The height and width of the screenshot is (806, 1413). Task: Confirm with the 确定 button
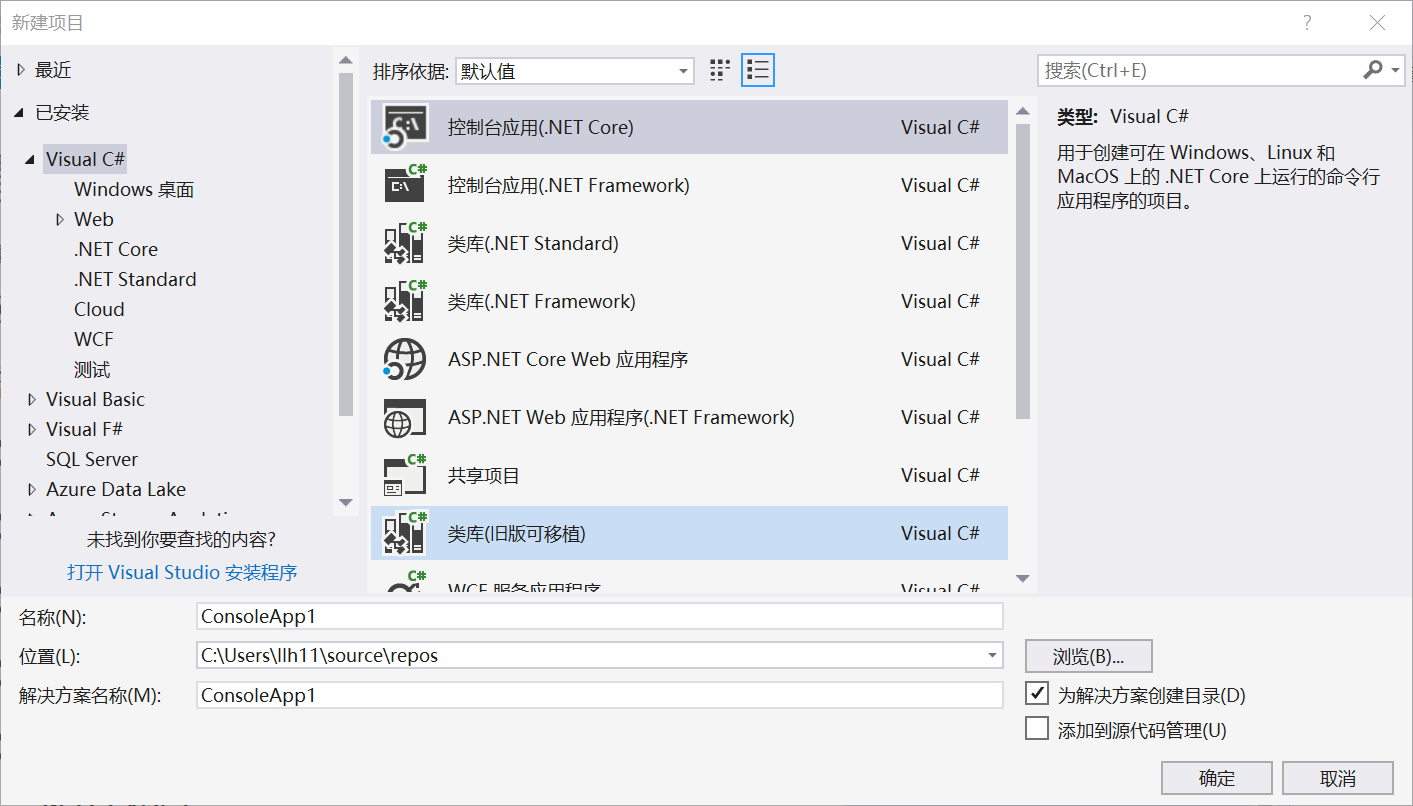click(1217, 778)
